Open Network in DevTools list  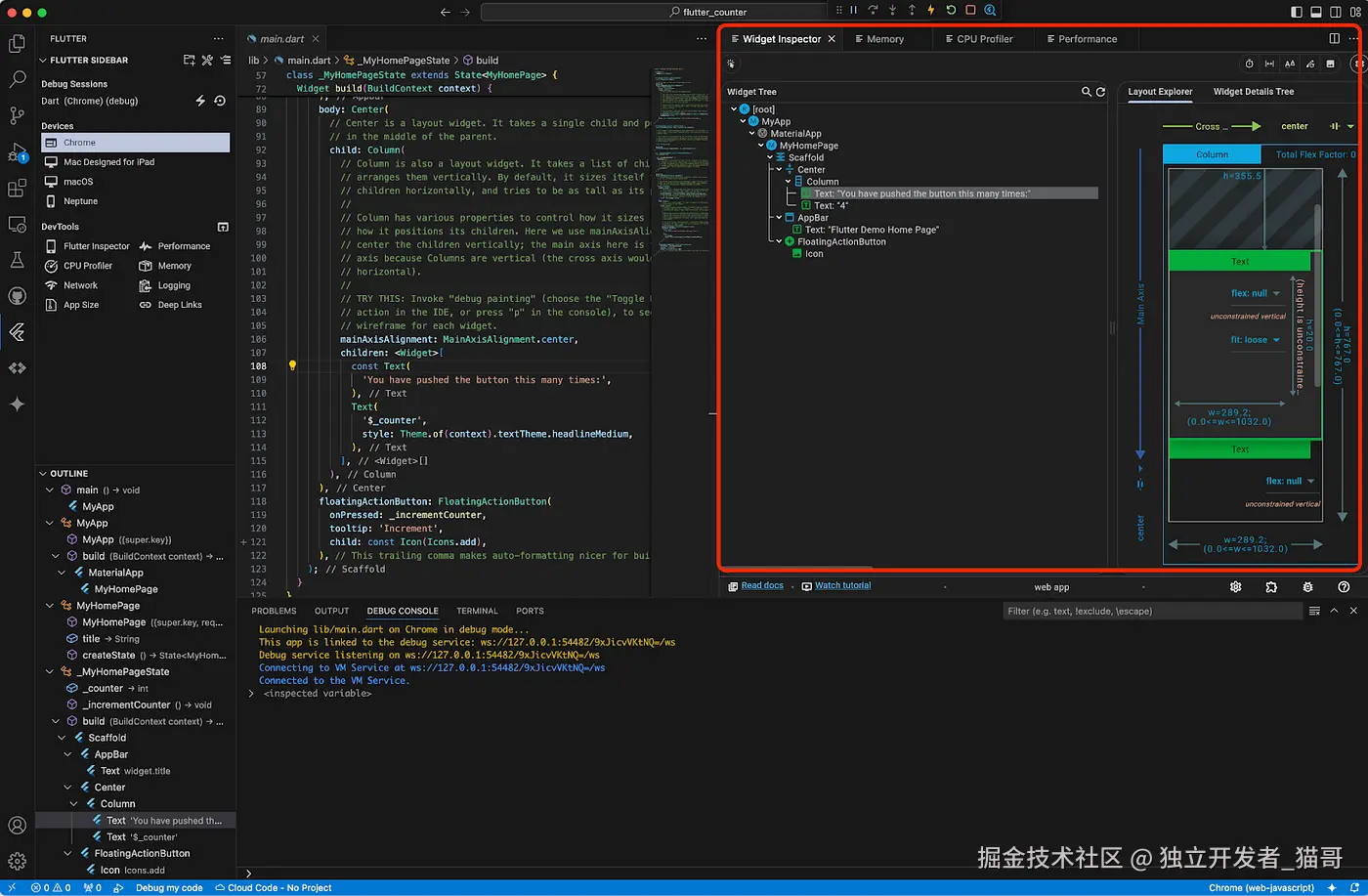(x=72, y=285)
